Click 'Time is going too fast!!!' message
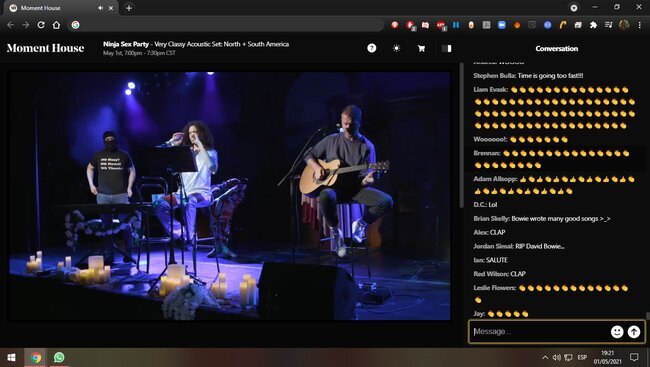Screen dimensions: 650x367 550,76
